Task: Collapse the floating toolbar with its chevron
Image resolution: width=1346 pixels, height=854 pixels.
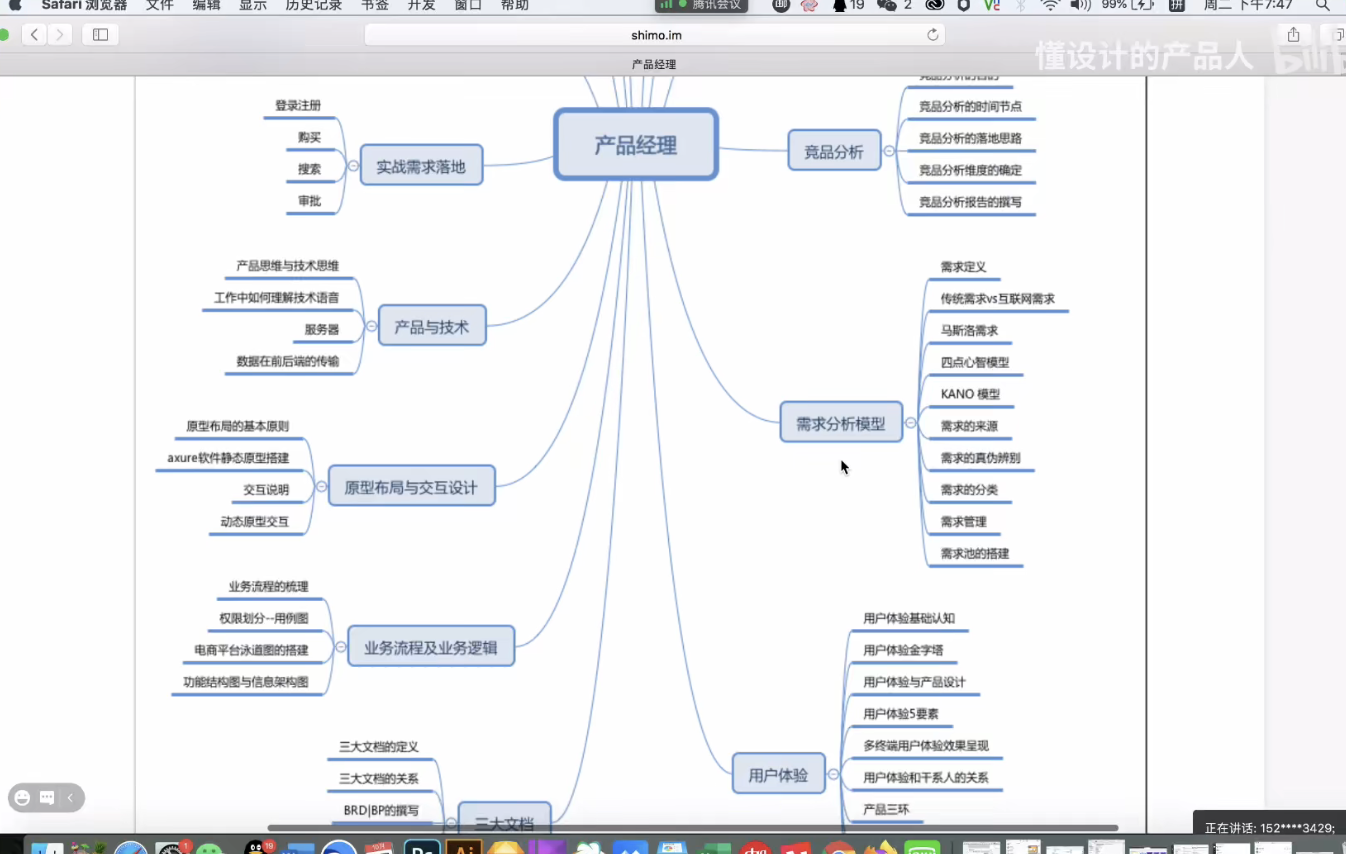Action: click(x=70, y=798)
